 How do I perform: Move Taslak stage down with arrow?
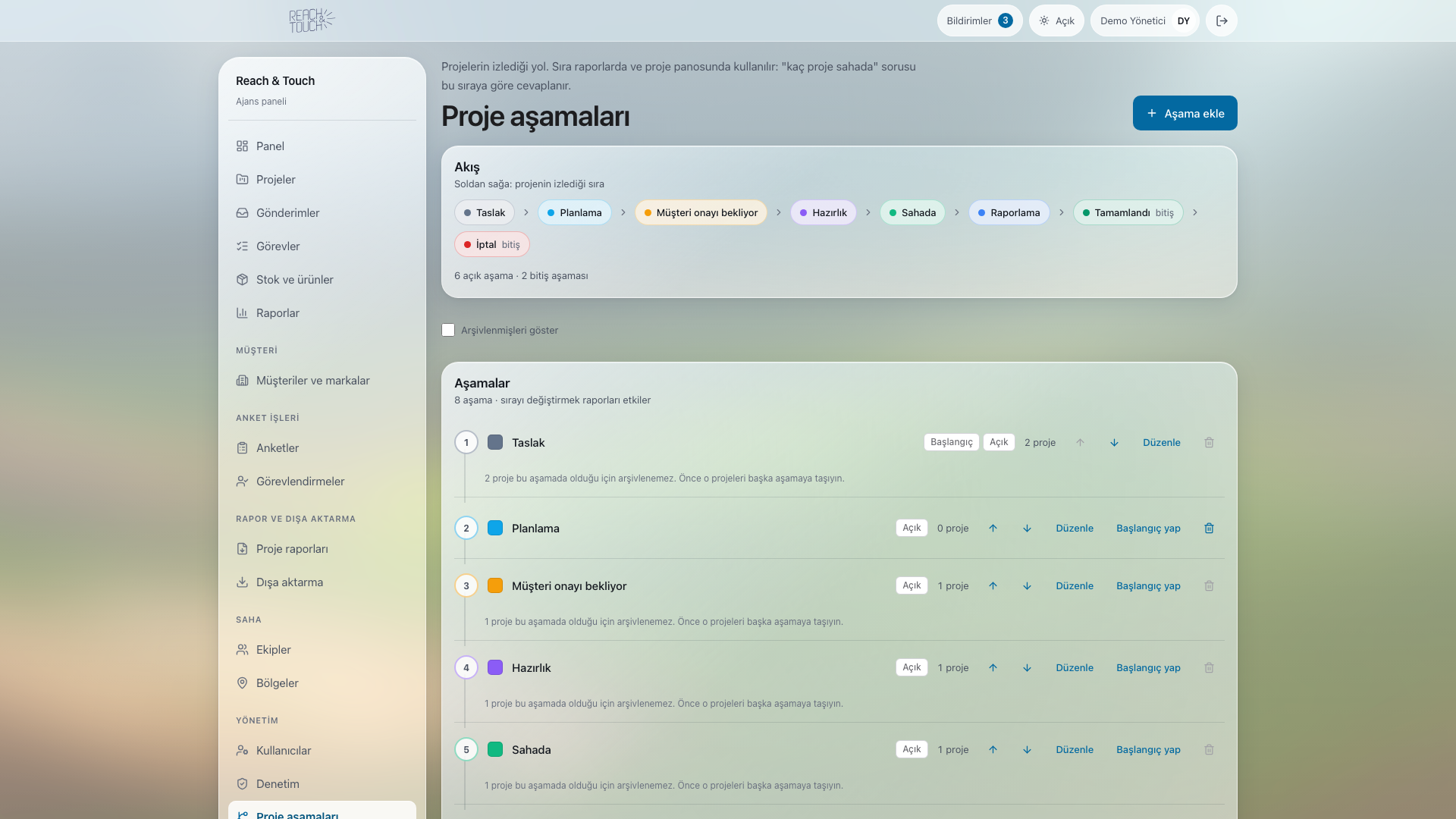coord(1114,442)
